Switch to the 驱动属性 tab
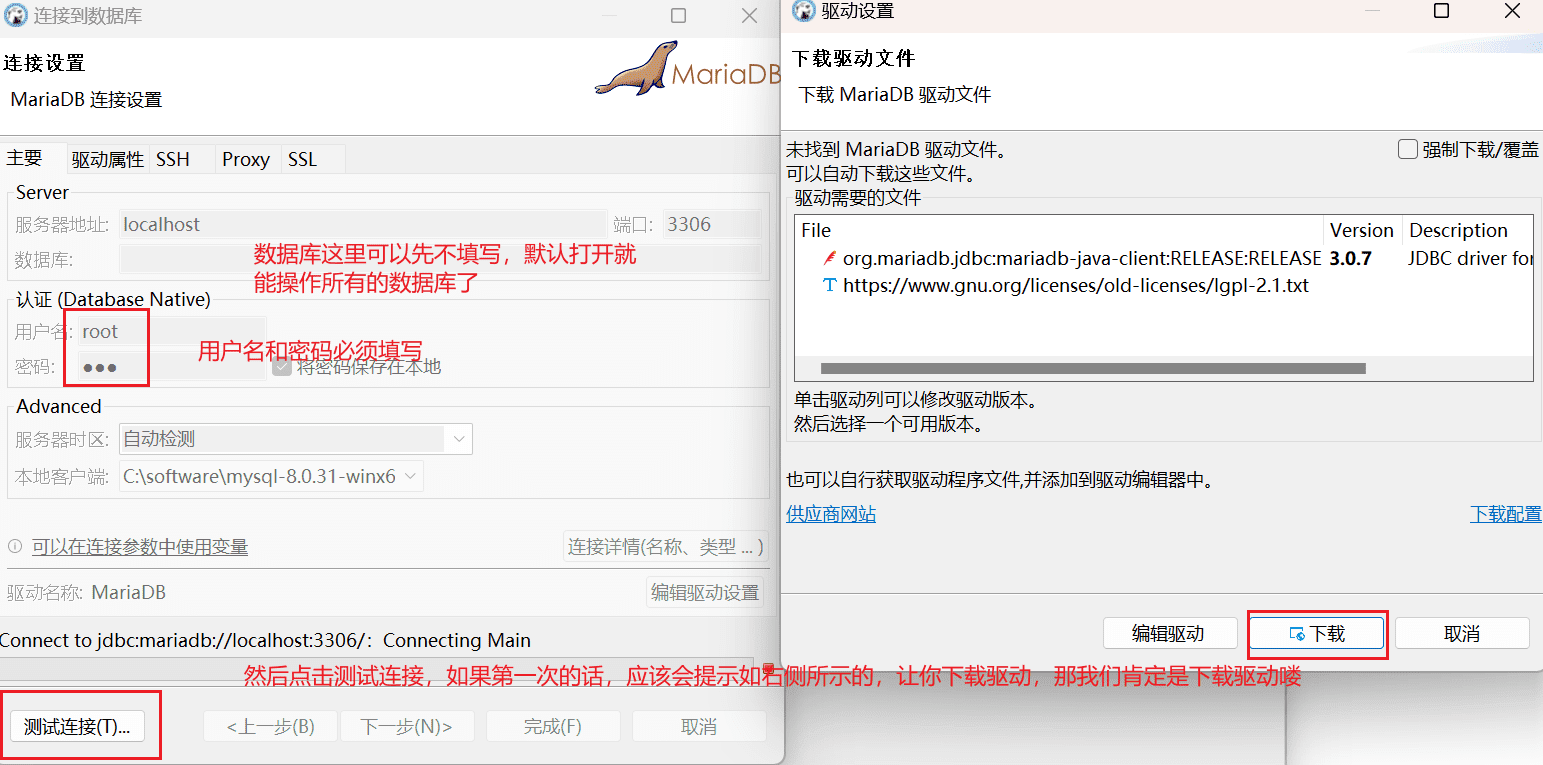The image size is (1543, 765). (x=107, y=159)
